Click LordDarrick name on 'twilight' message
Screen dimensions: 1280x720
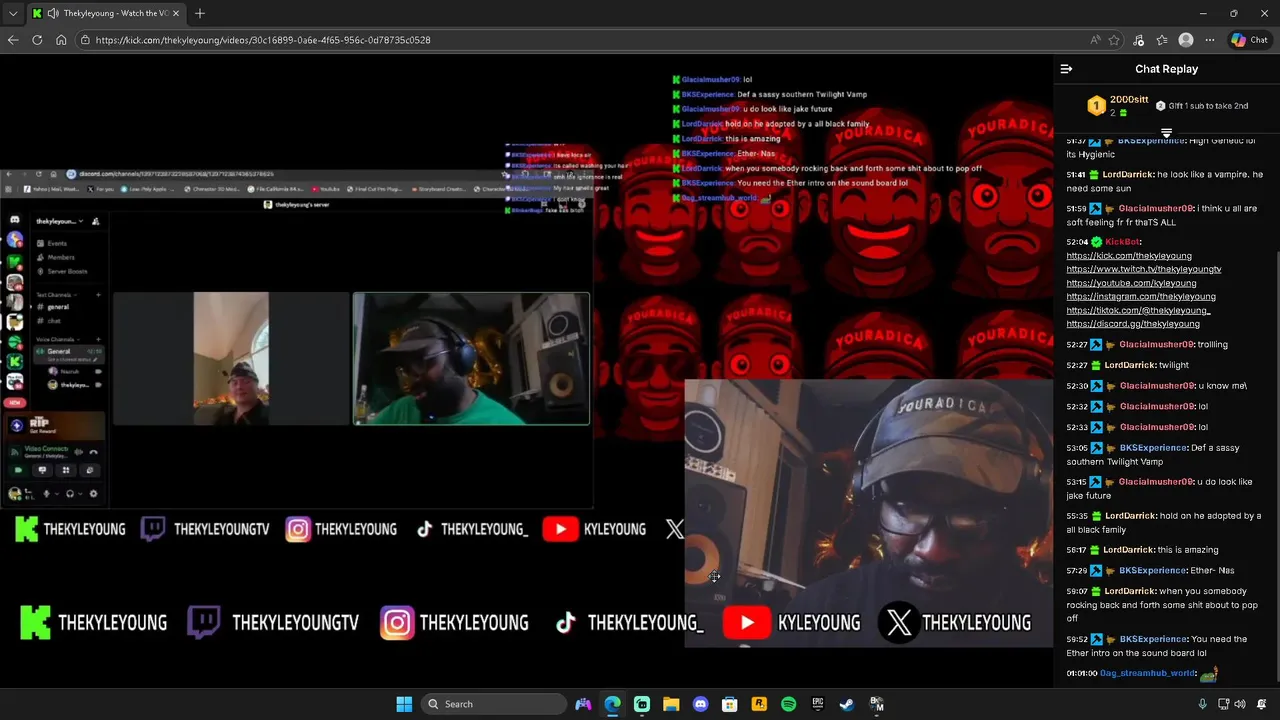(x=1130, y=365)
